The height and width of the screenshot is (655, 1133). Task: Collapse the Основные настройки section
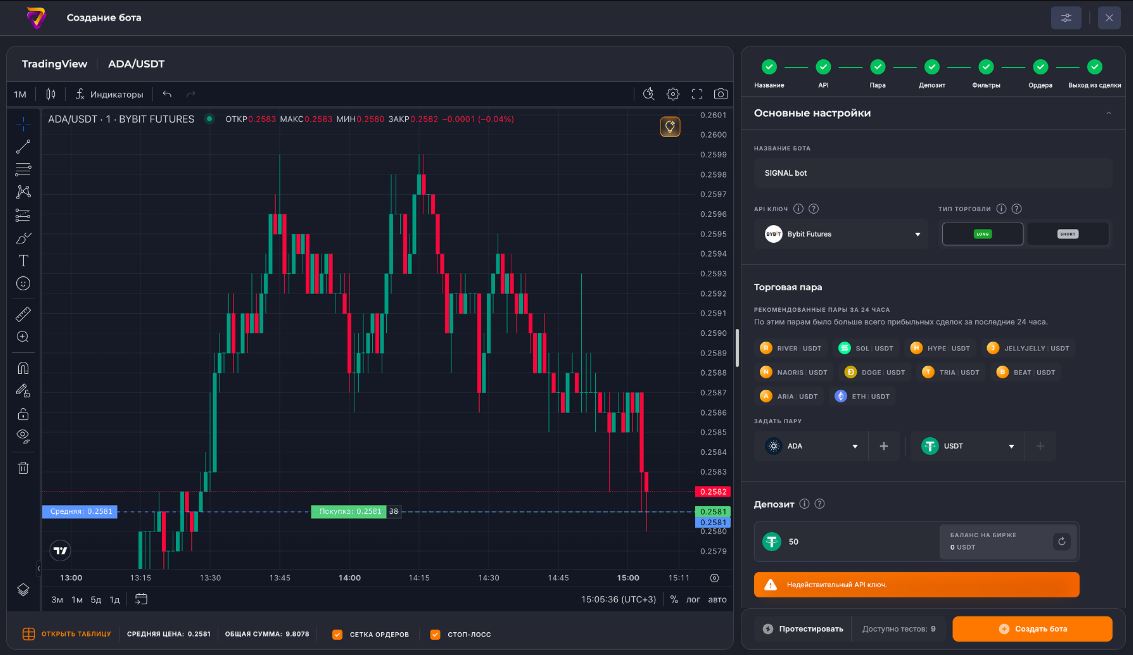1108,113
